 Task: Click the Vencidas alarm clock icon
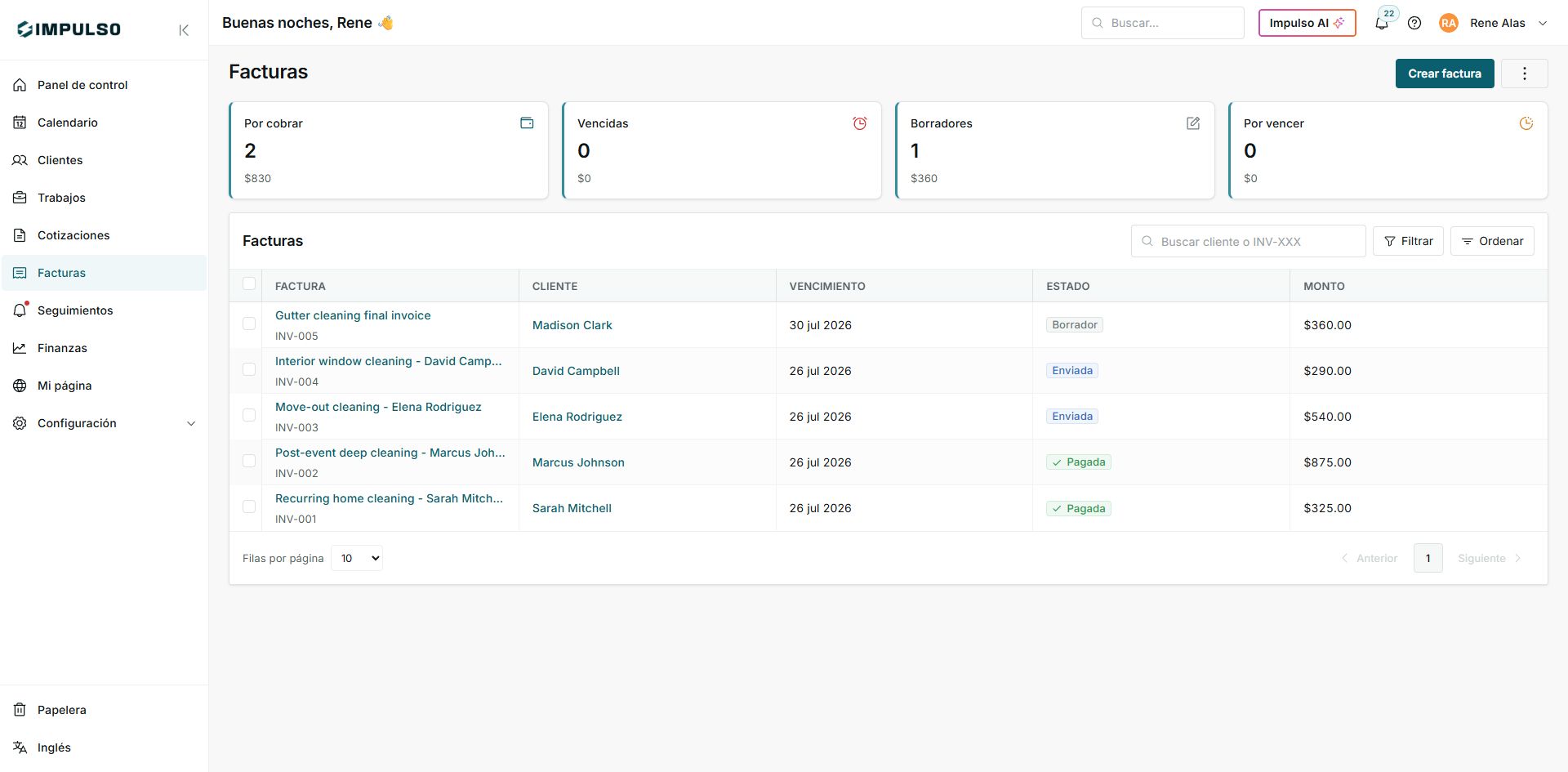pyautogui.click(x=860, y=123)
